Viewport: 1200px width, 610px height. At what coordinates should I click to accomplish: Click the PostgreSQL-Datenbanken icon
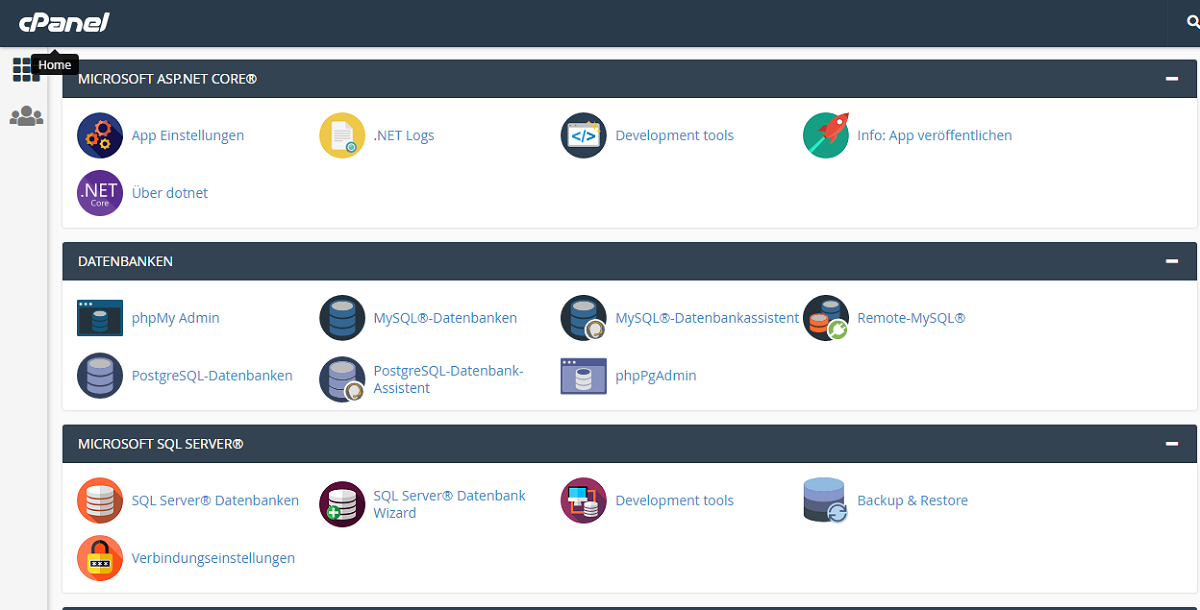100,376
